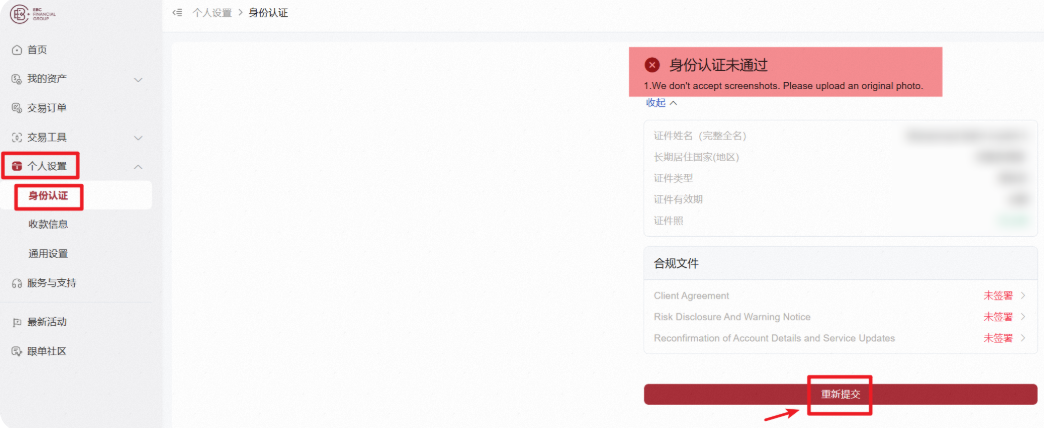Open 最新活动 in the sidebar
The height and width of the screenshot is (428, 1044).
(x=47, y=322)
